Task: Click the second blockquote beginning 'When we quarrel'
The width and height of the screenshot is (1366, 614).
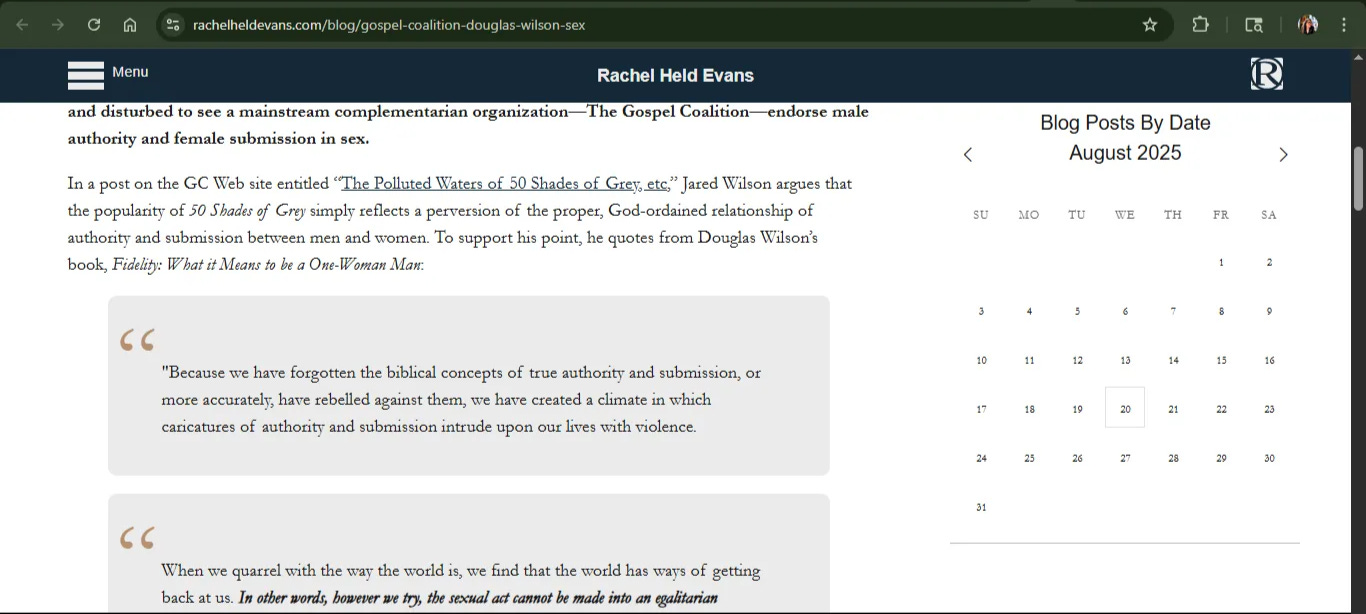Action: pos(469,554)
